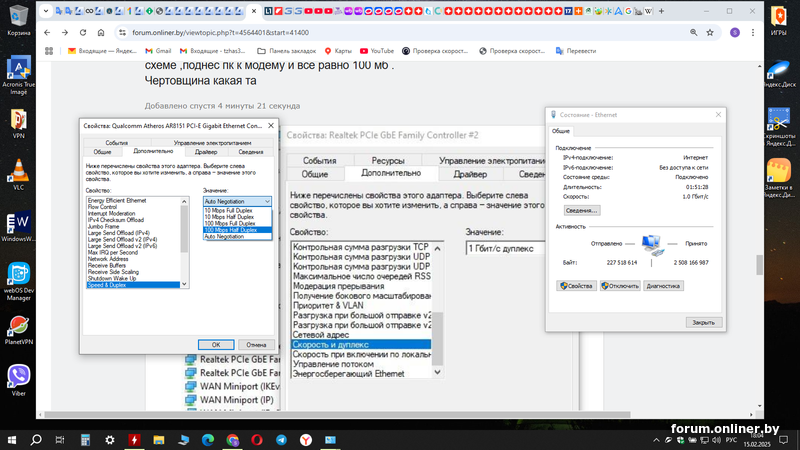Open Yandex Browser from the taskbar

pos(306,440)
